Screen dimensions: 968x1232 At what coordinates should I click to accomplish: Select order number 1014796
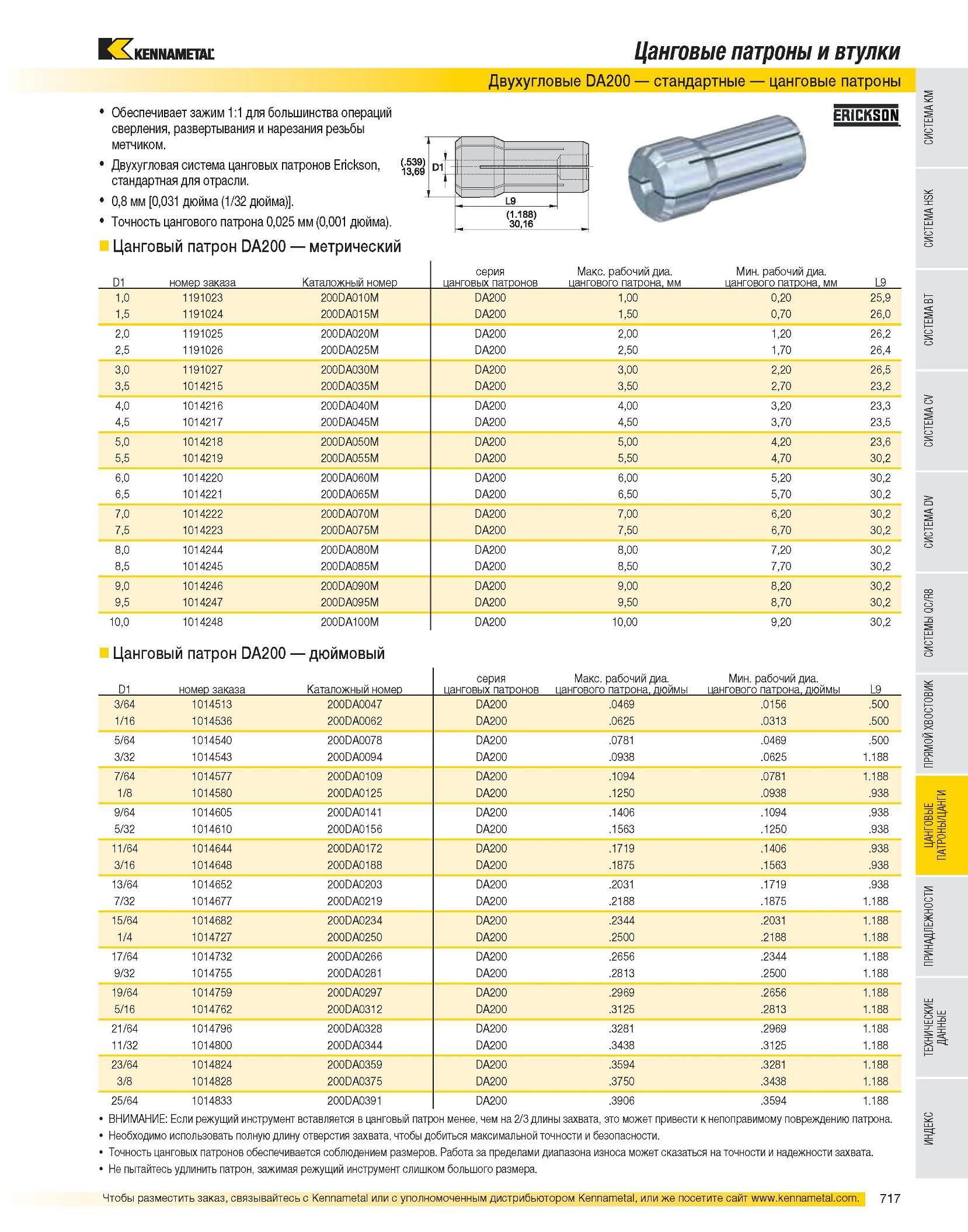click(211, 1029)
